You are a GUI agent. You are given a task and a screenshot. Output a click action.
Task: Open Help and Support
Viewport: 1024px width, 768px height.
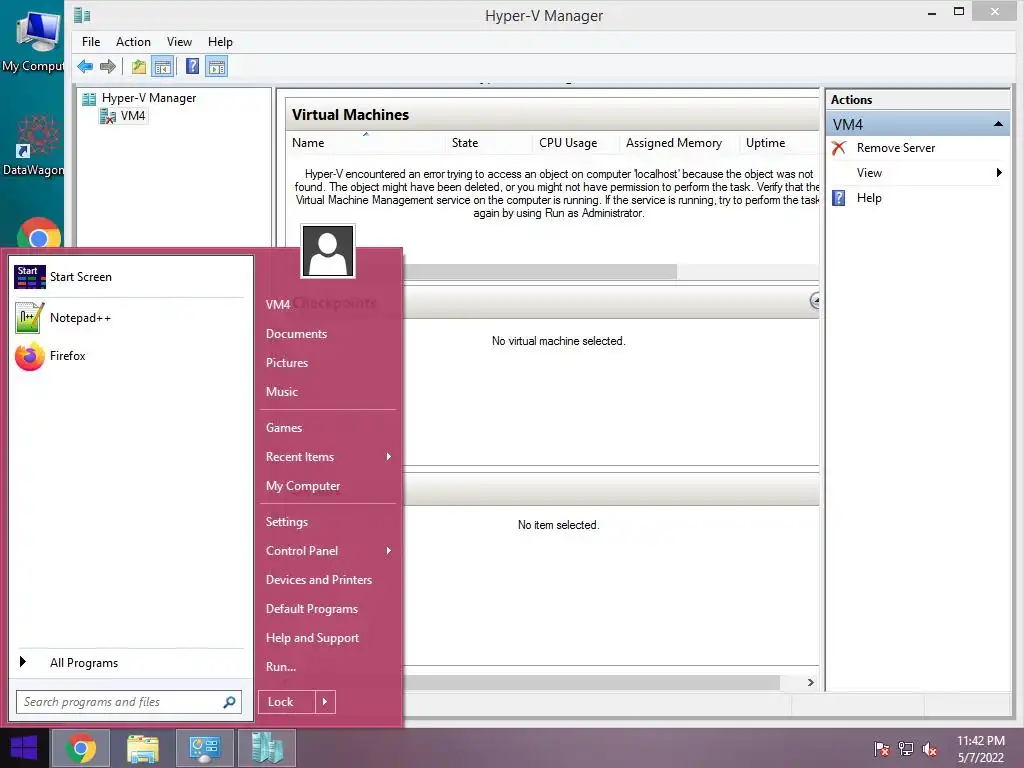(312, 638)
